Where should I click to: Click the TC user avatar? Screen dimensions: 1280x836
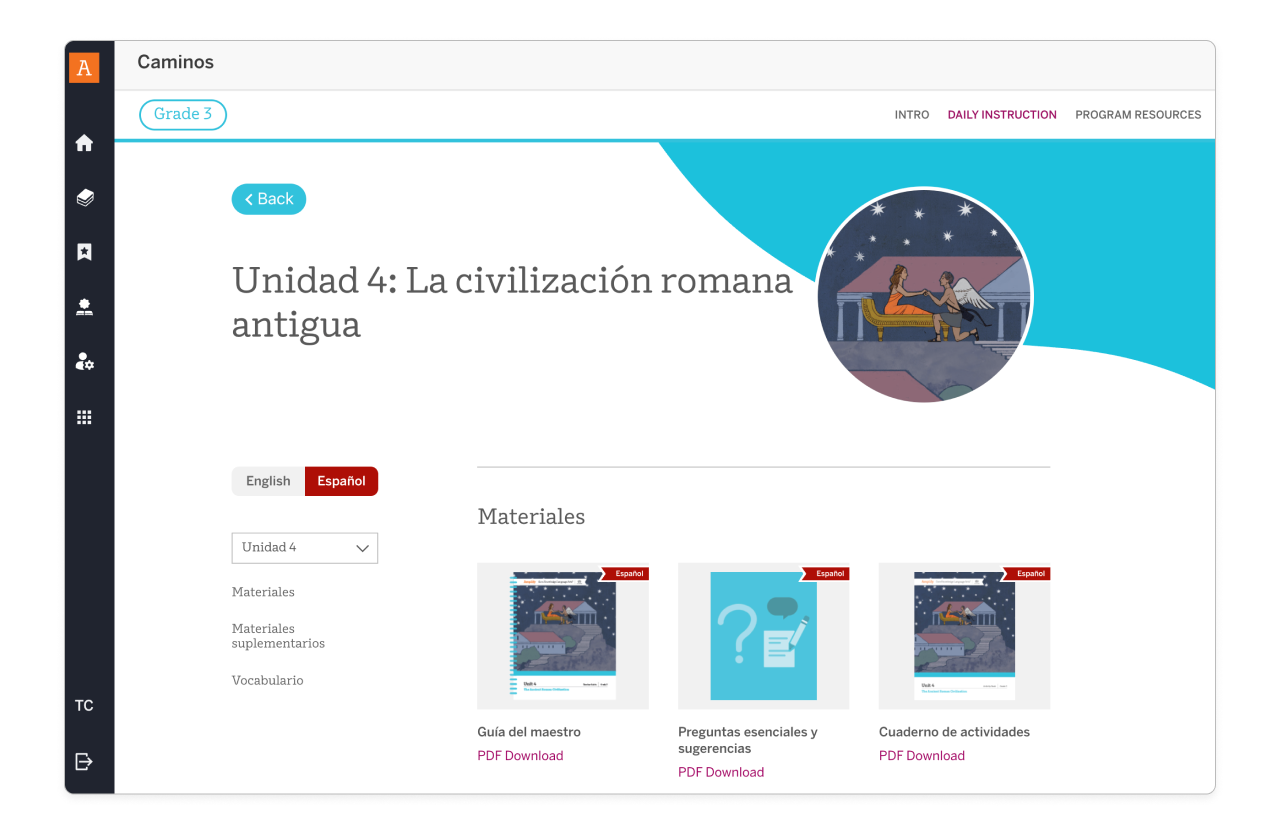coord(84,705)
